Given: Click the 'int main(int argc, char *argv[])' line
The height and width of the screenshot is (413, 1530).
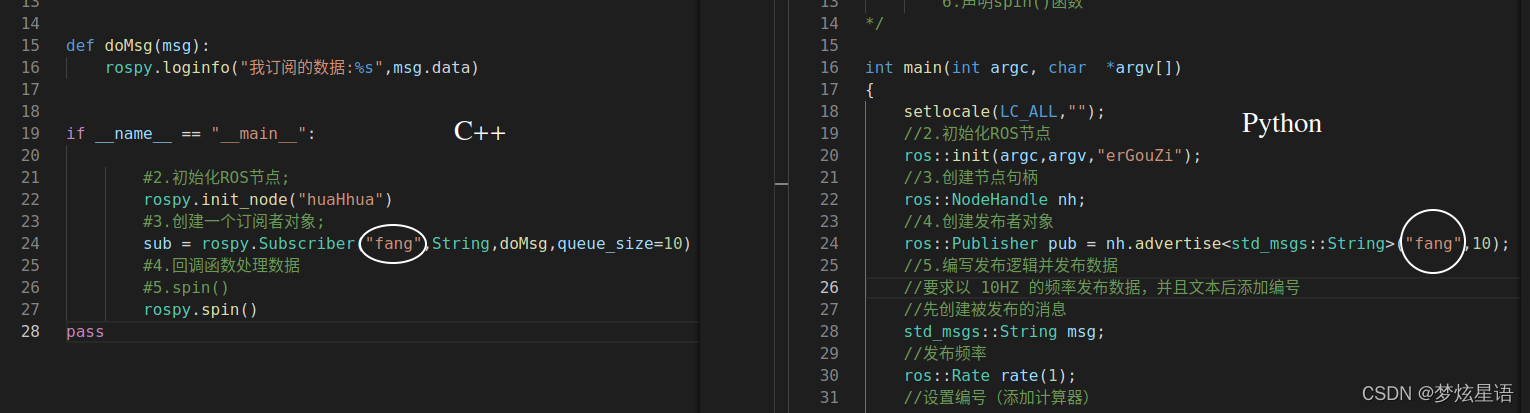Looking at the screenshot, I should pyautogui.click(x=1024, y=67).
